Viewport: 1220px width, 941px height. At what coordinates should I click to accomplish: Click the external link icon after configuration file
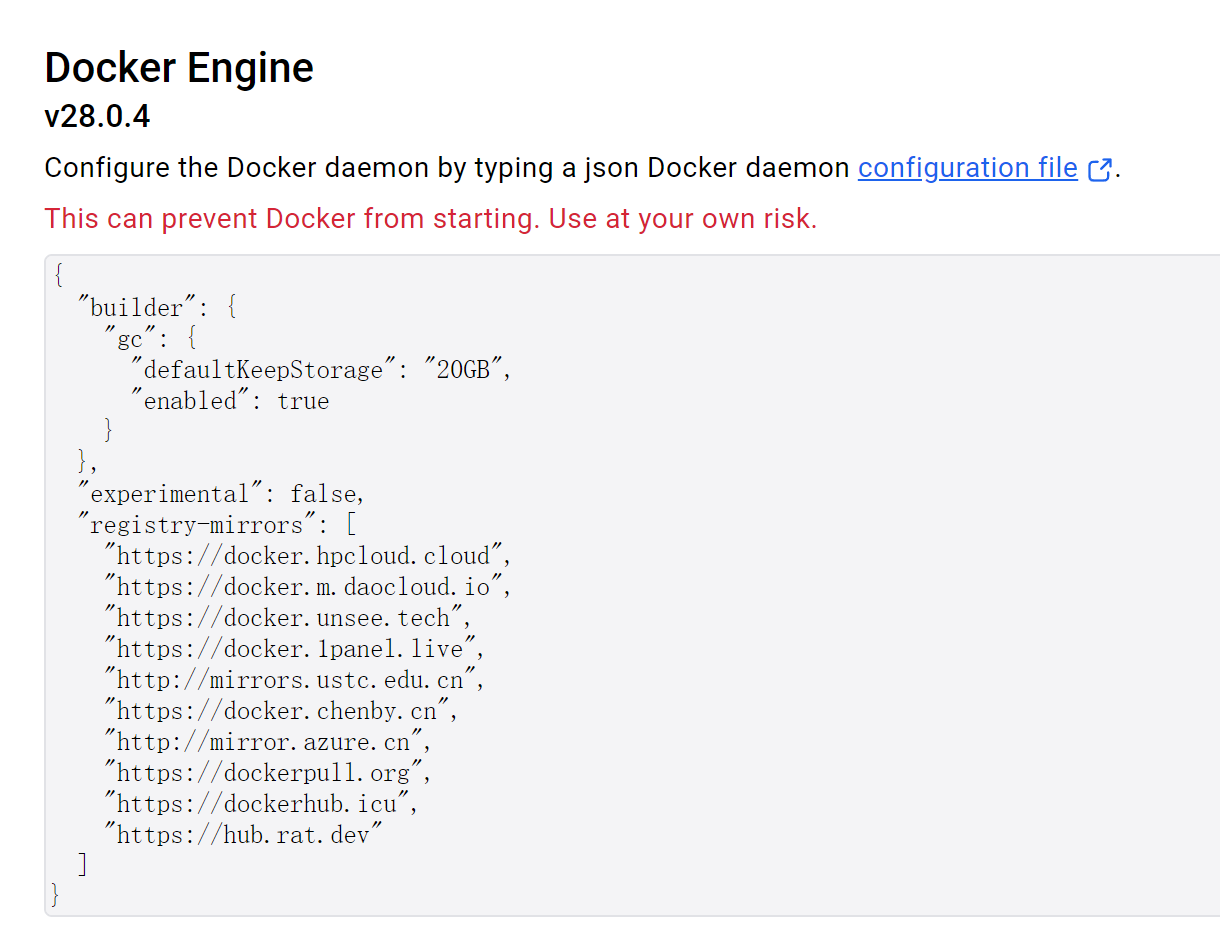(1099, 169)
